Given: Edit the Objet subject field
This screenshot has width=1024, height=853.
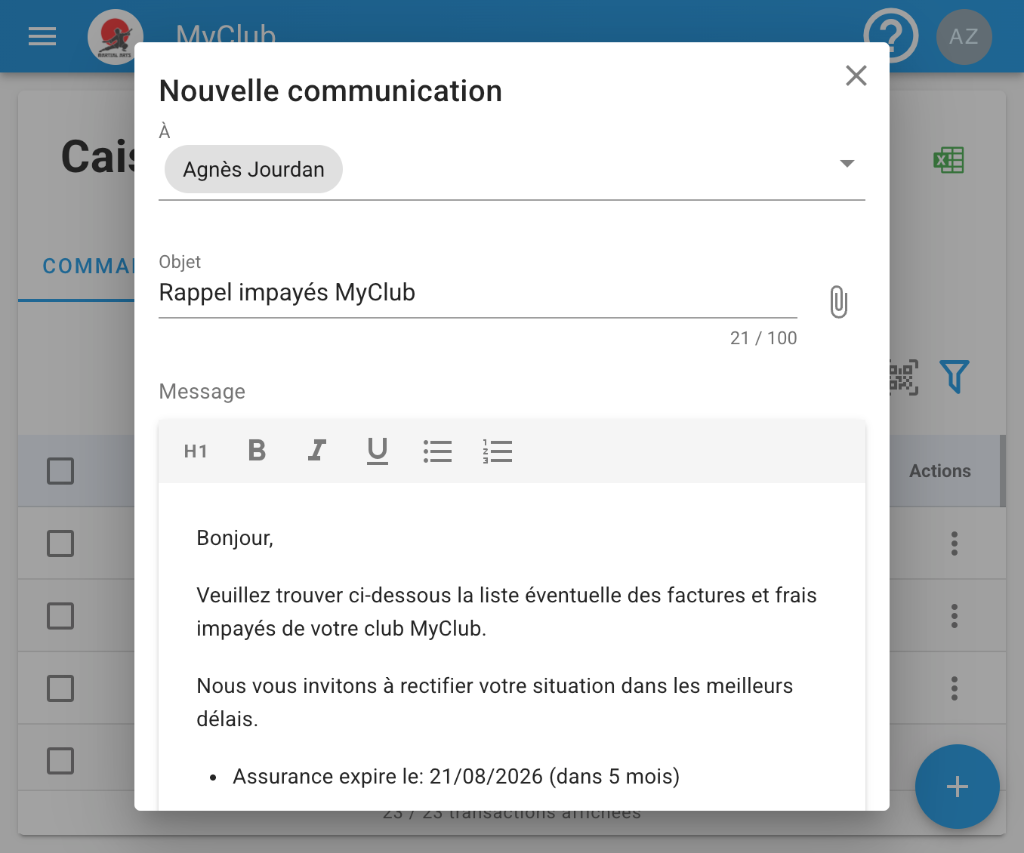Looking at the screenshot, I should [477, 293].
